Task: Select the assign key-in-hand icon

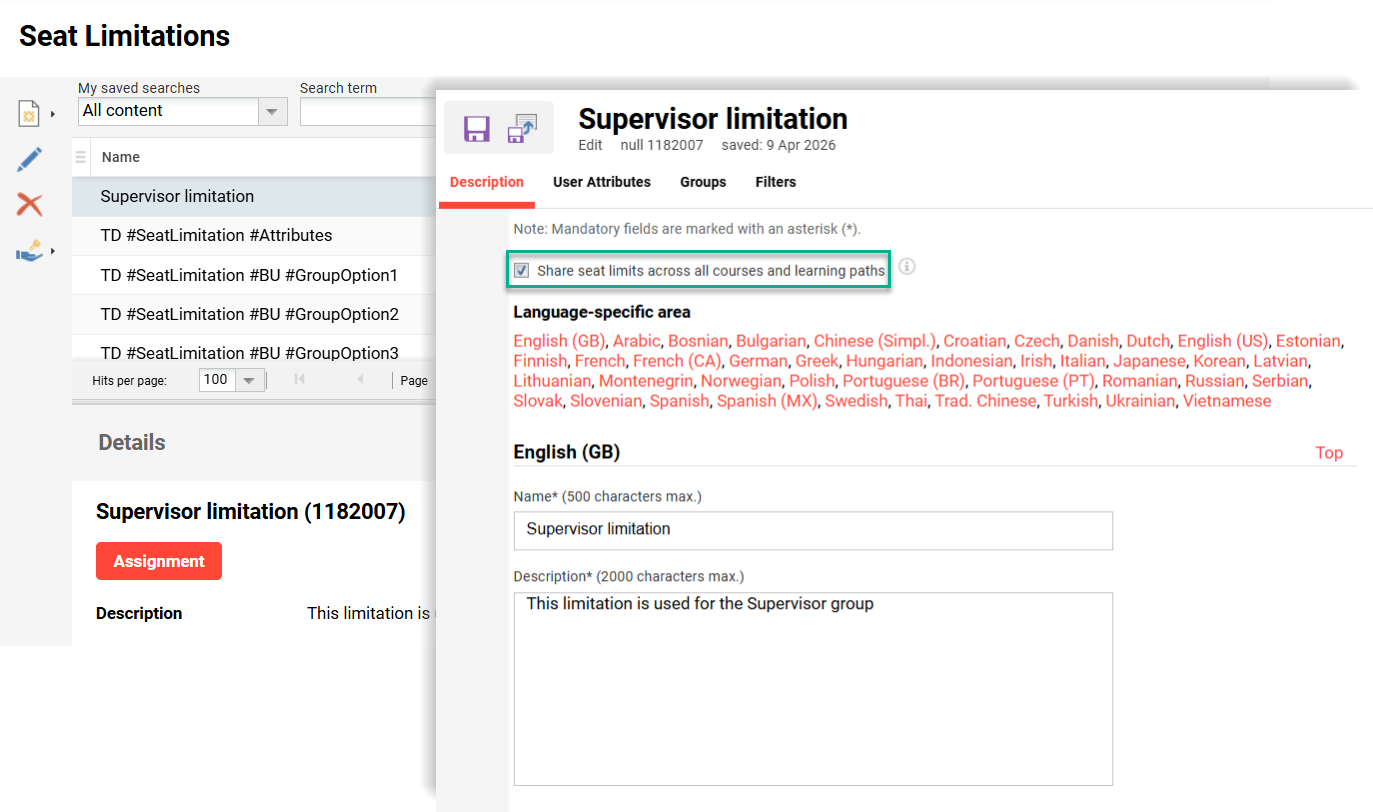Action: (29, 250)
